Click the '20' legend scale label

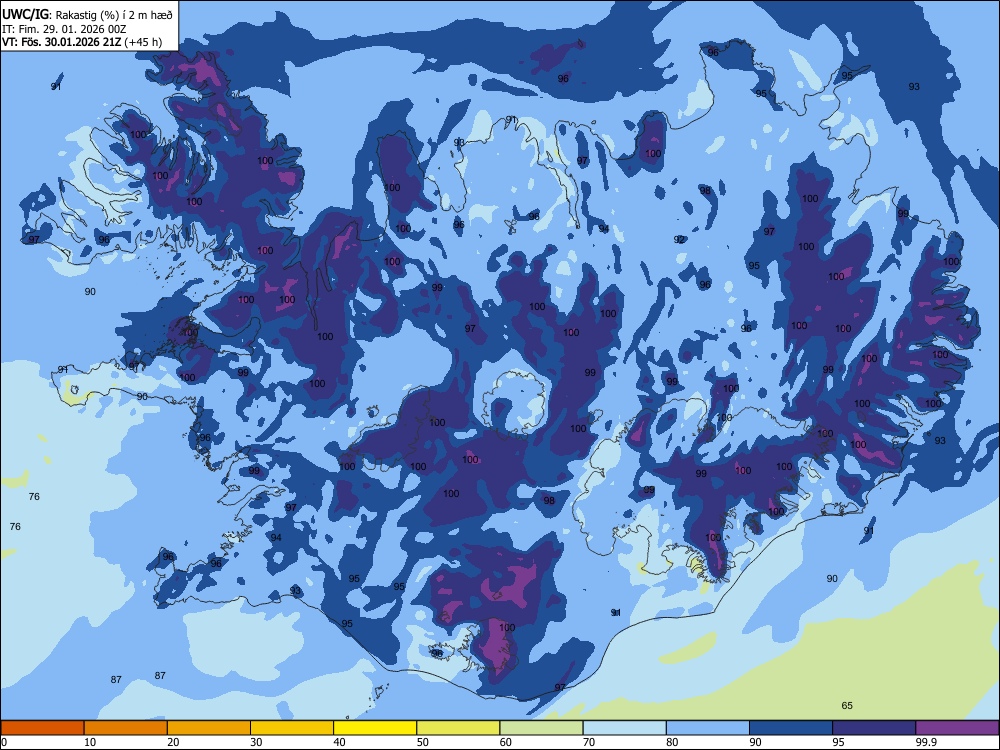coord(173,742)
